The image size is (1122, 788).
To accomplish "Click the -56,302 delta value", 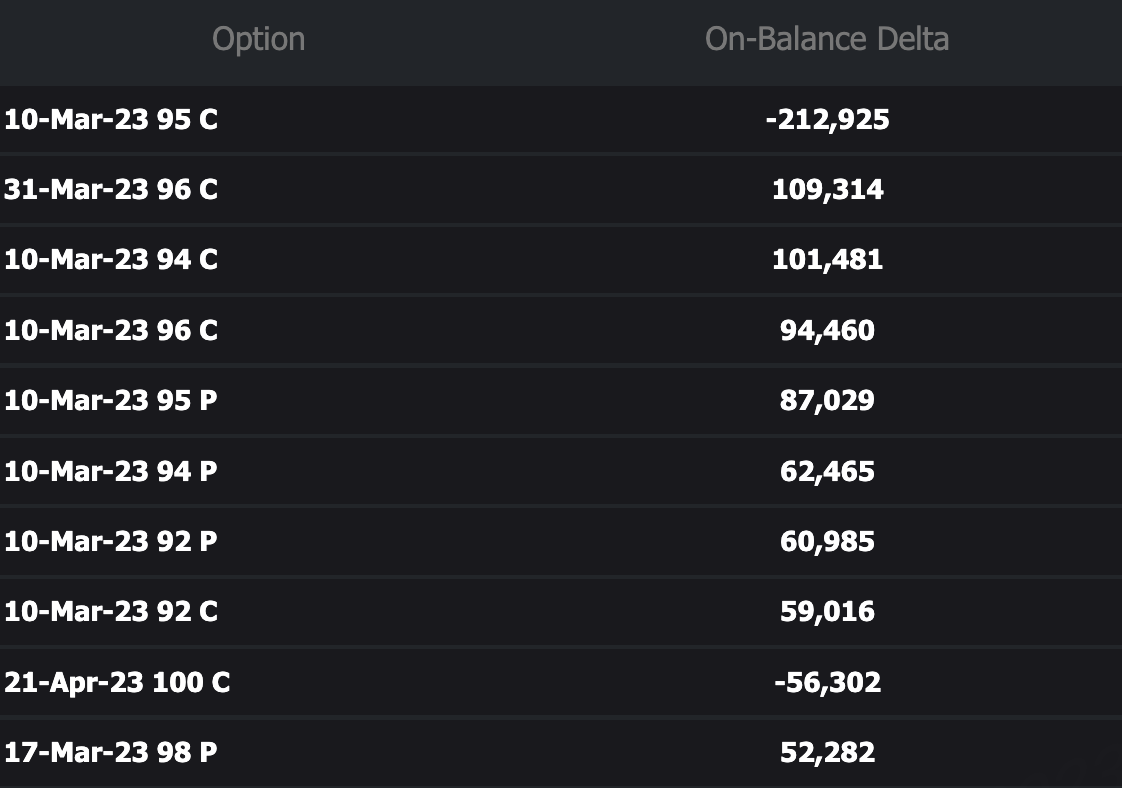I will point(827,682).
